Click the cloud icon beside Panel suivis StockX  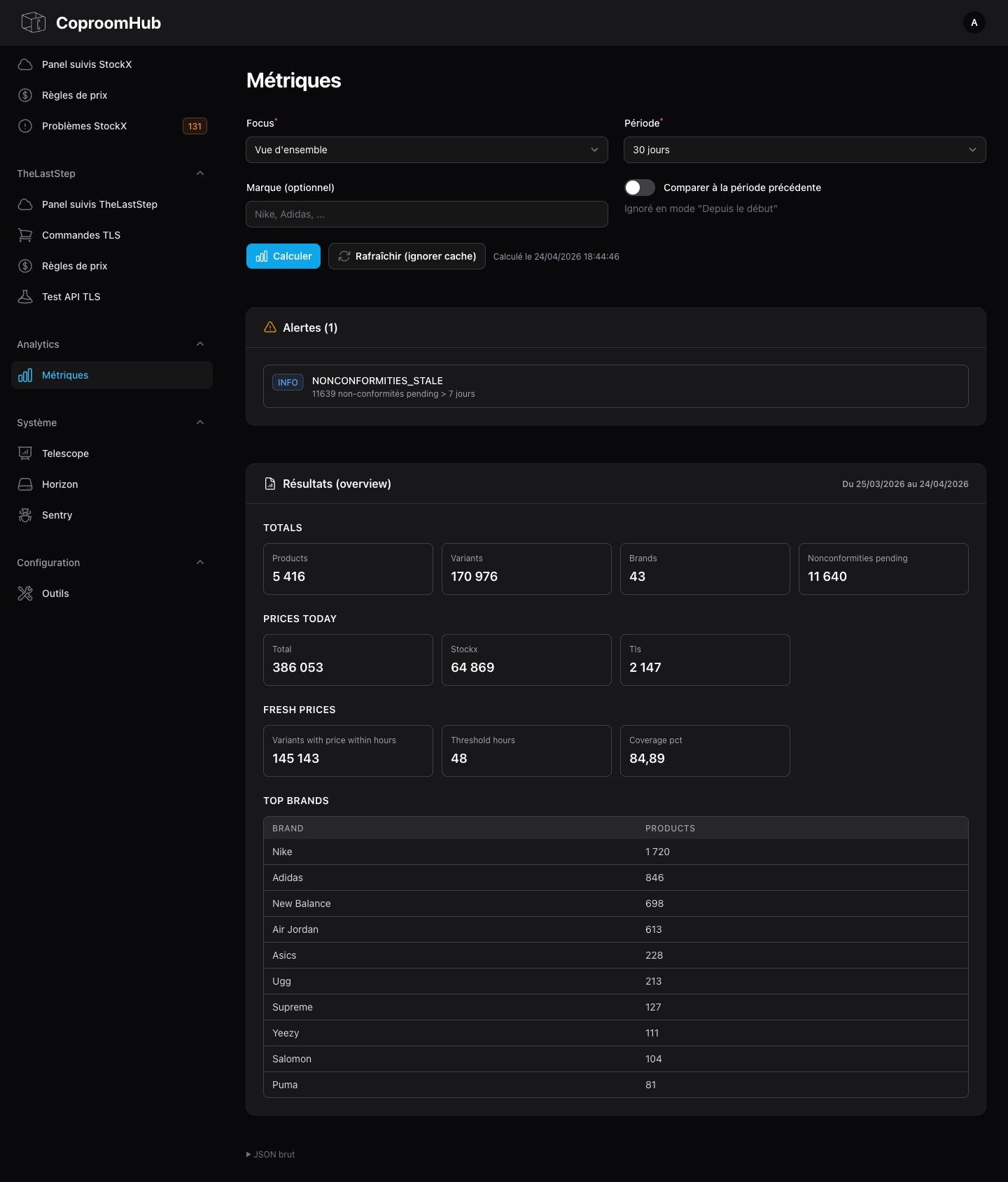coord(25,64)
